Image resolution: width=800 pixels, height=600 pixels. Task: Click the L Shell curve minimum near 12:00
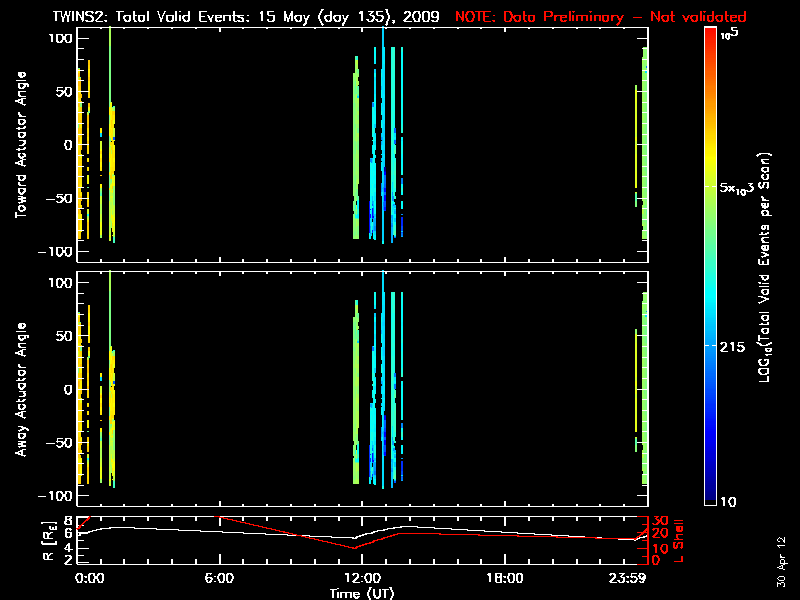353,548
